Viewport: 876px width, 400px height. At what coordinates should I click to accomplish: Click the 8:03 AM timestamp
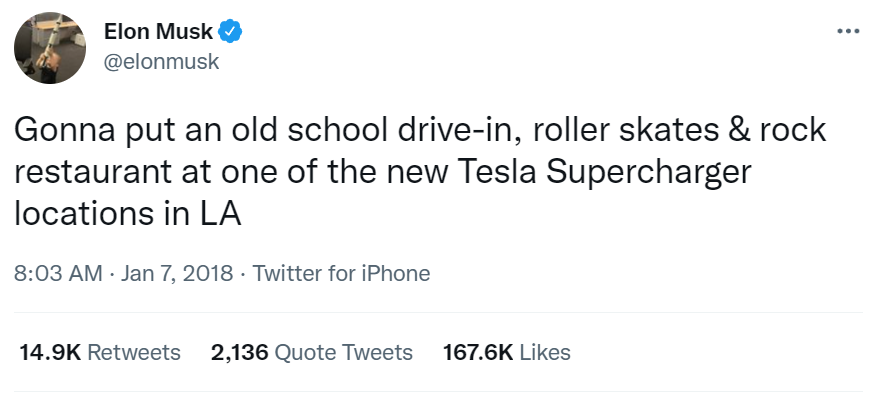coord(56,273)
